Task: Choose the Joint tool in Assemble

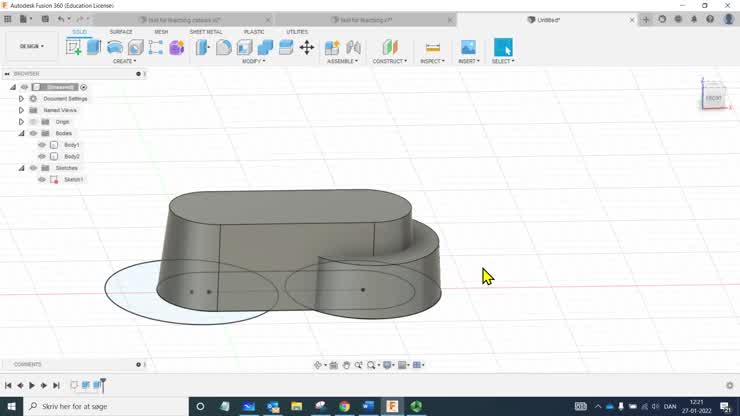Action: 353,47
